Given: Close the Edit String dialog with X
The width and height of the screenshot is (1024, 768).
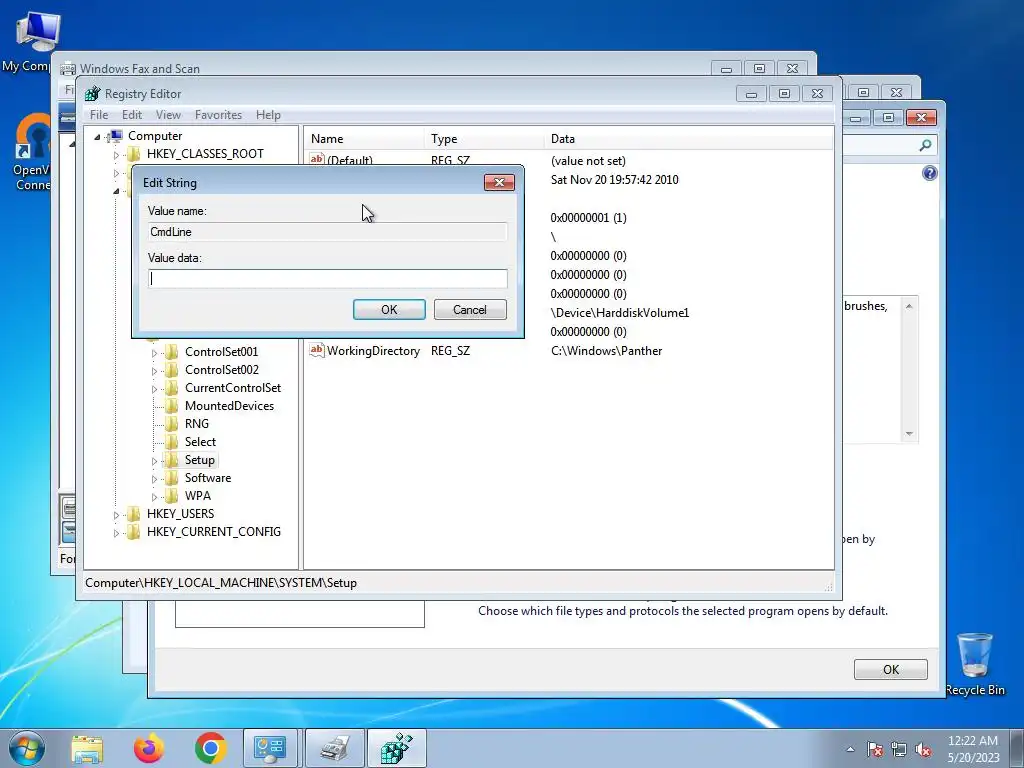Looking at the screenshot, I should [x=499, y=182].
